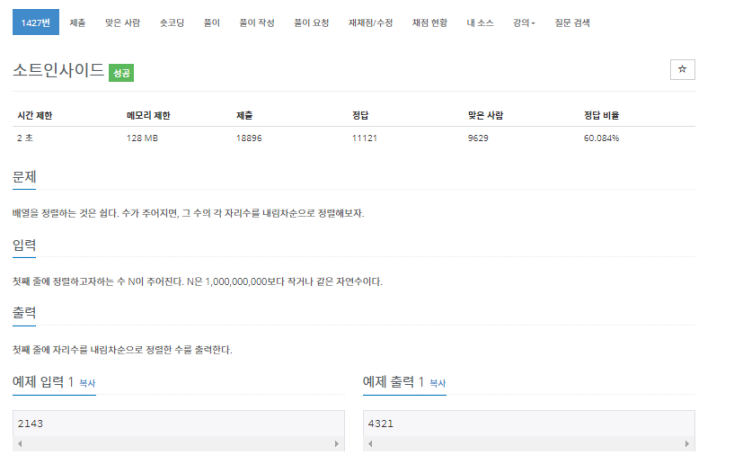This screenshot has width=743, height=464.
Task: Open the 제출 (submit) tab
Action: (x=78, y=23)
